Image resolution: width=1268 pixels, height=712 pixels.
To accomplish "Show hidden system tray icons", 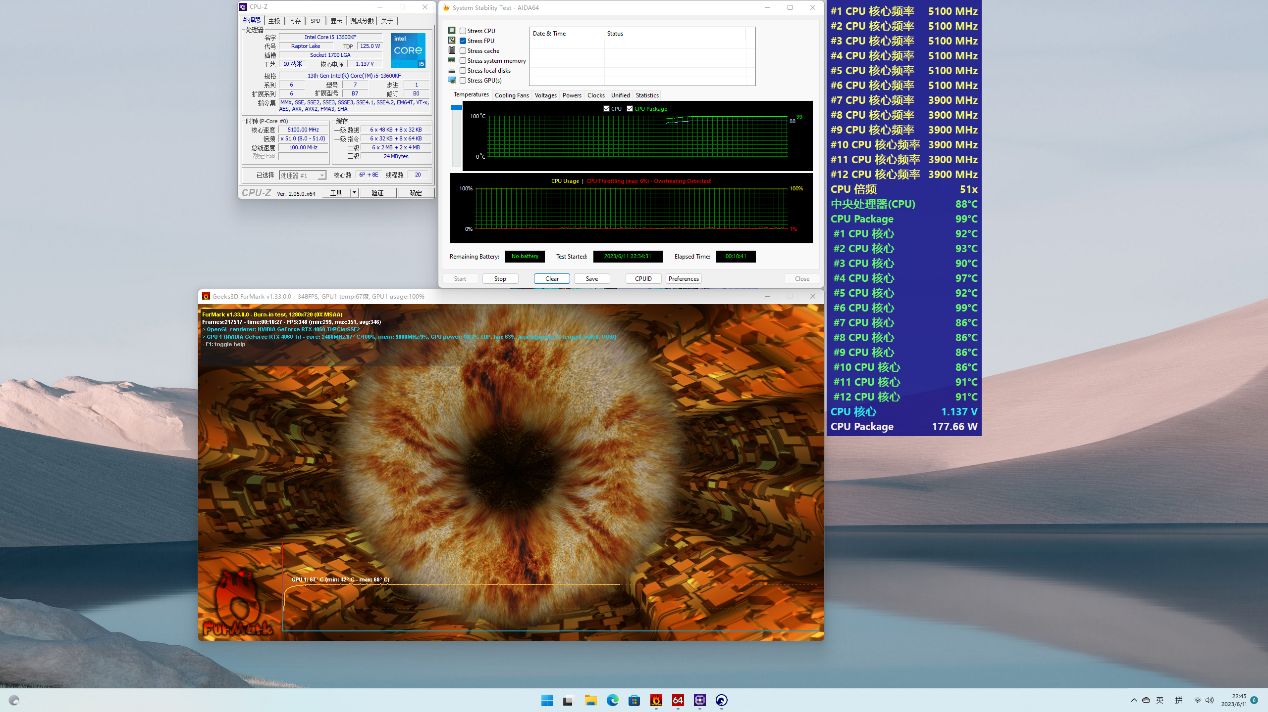I will (1133, 700).
